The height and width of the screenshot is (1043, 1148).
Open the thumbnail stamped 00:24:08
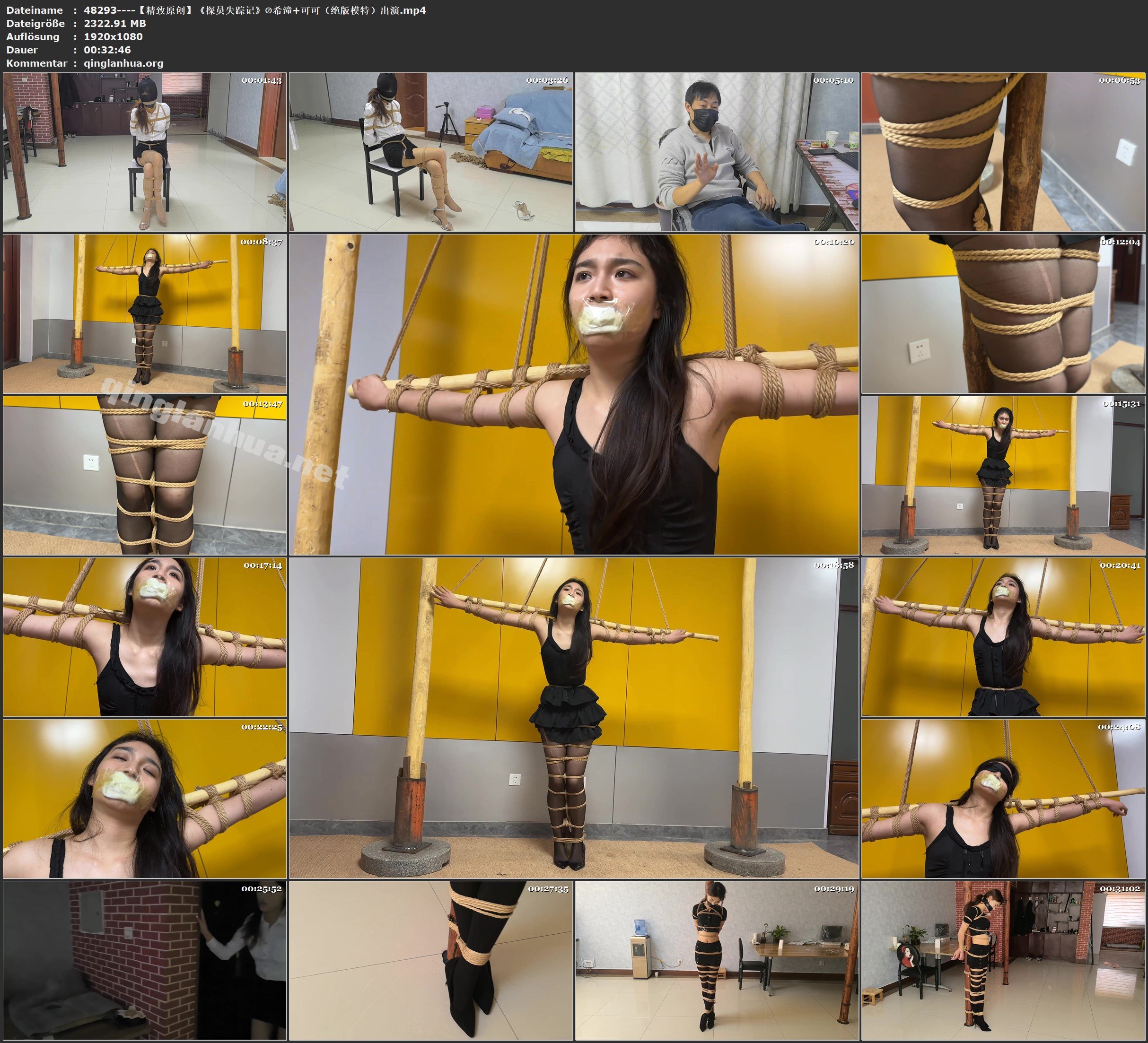point(1003,798)
